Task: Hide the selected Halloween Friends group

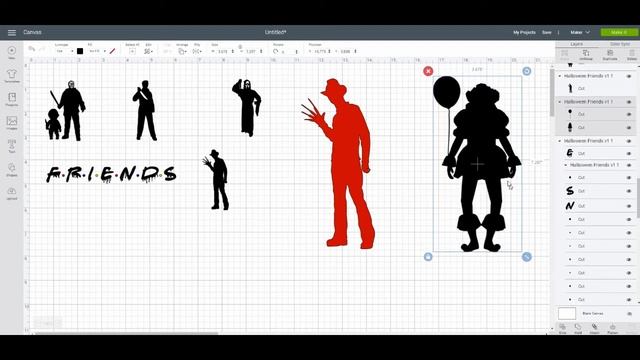Action: click(629, 102)
